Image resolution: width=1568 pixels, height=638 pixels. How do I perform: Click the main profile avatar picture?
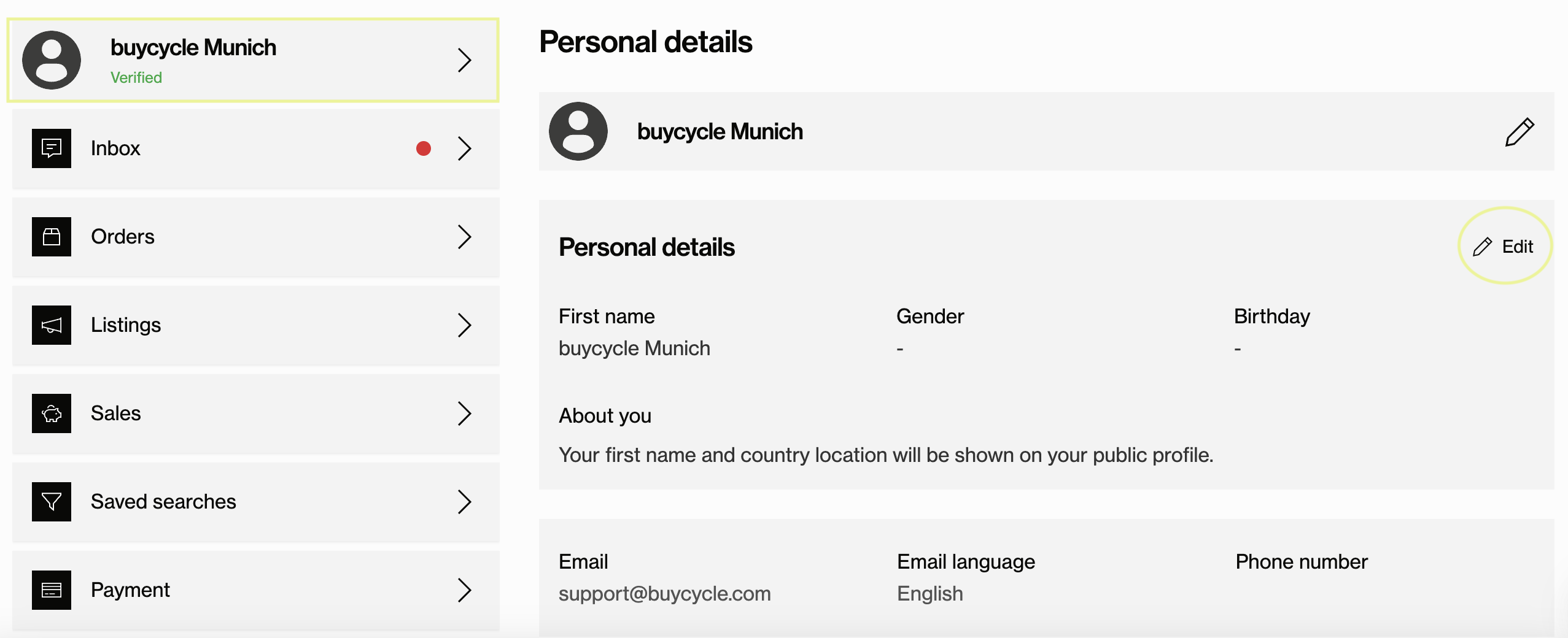tap(578, 131)
